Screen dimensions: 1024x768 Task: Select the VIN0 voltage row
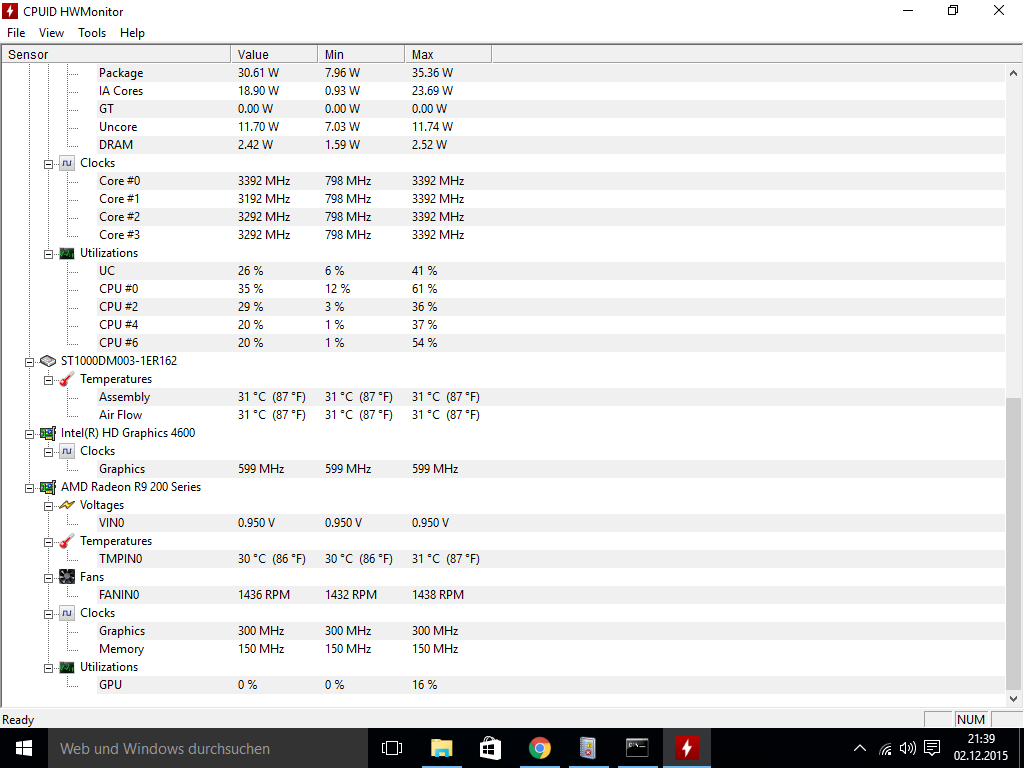click(551, 523)
